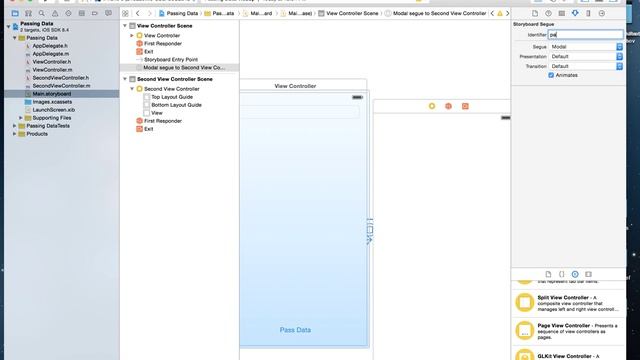Open the Segue type dropdown
The height and width of the screenshot is (360, 640).
[586, 47]
